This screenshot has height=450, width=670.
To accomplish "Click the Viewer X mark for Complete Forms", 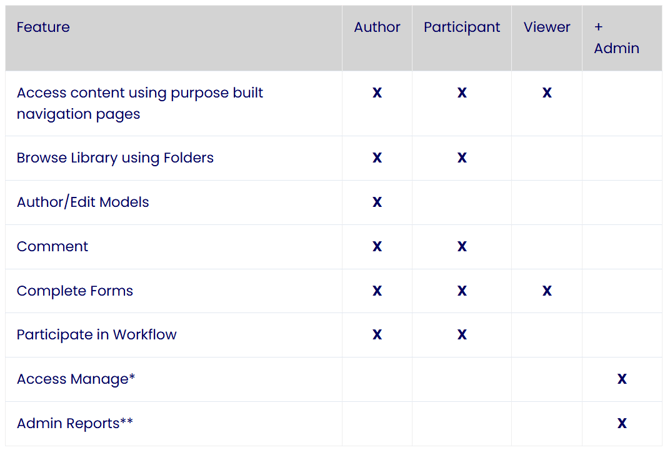I will click(x=547, y=291).
